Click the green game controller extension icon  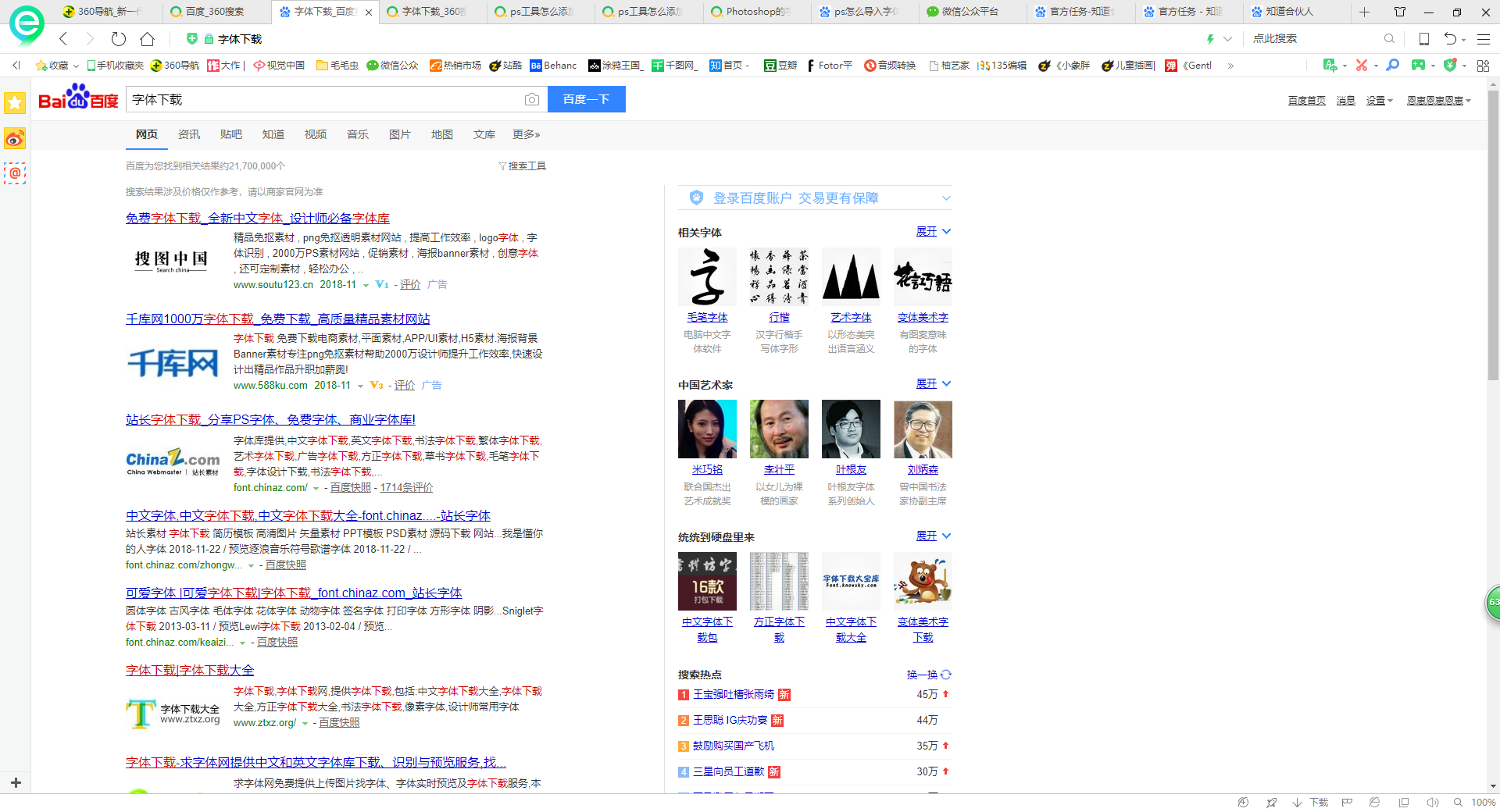pos(1418,66)
